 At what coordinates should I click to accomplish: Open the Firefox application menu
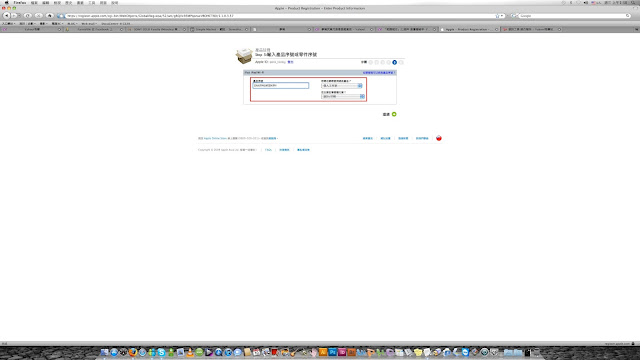pos(20,2)
